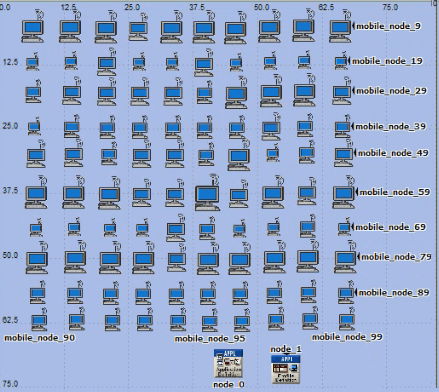
Task: Select the mobile_node_79 workstation icon
Action: pos(345,258)
